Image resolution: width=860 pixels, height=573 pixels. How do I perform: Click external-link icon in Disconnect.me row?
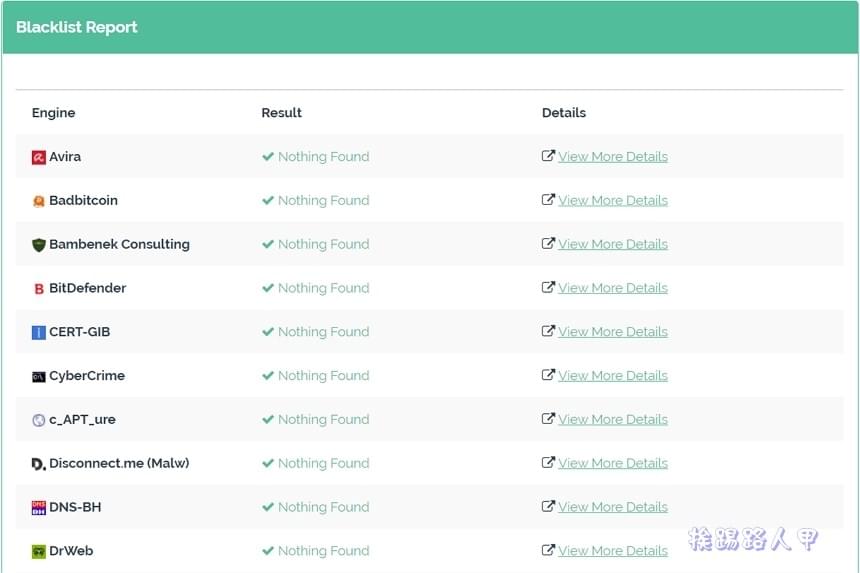(x=548, y=463)
